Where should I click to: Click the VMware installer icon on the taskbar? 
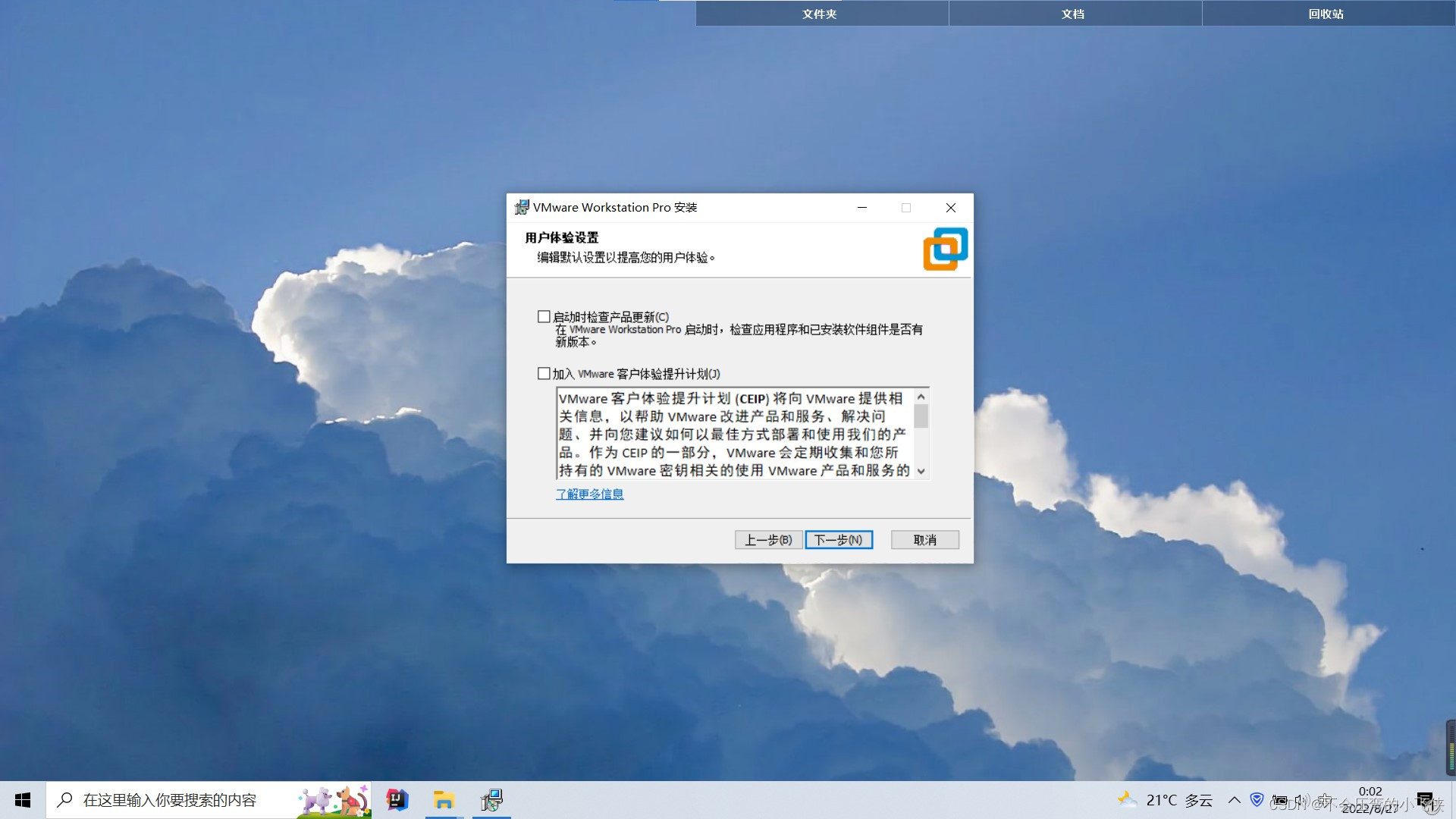point(491,800)
